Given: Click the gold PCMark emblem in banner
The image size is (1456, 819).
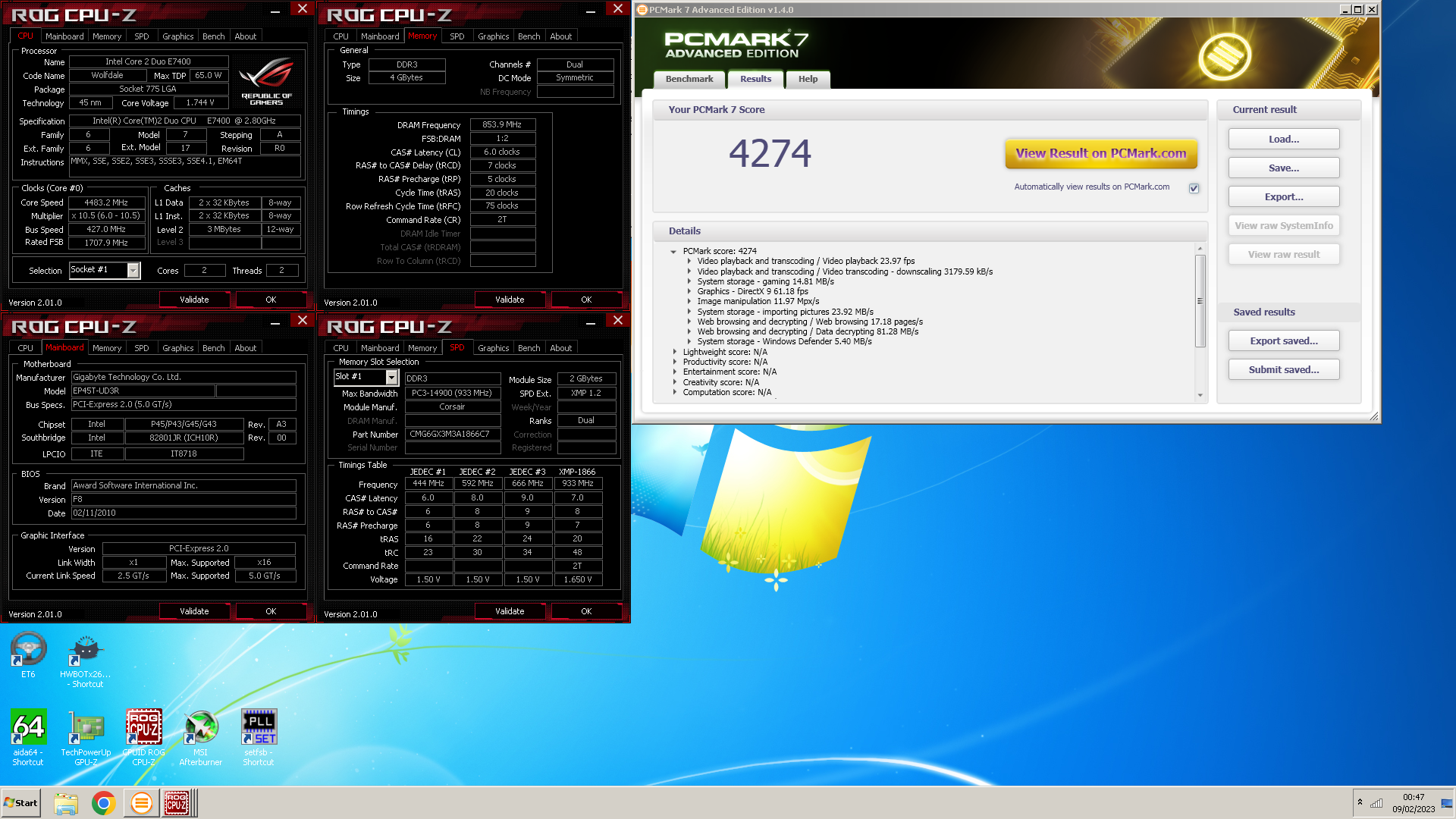Looking at the screenshot, I should coord(1224,57).
